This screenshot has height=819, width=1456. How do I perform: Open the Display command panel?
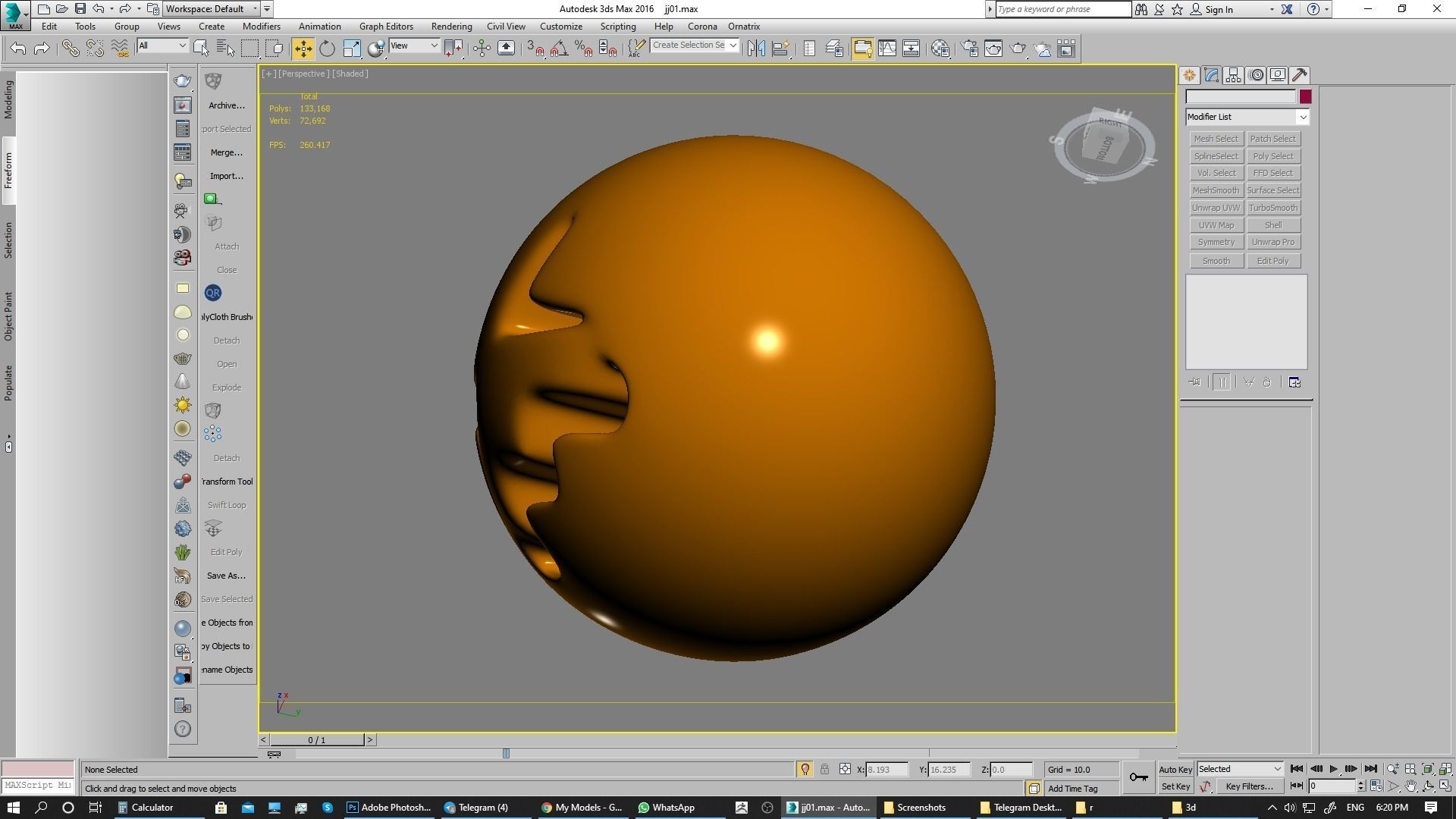point(1278,75)
